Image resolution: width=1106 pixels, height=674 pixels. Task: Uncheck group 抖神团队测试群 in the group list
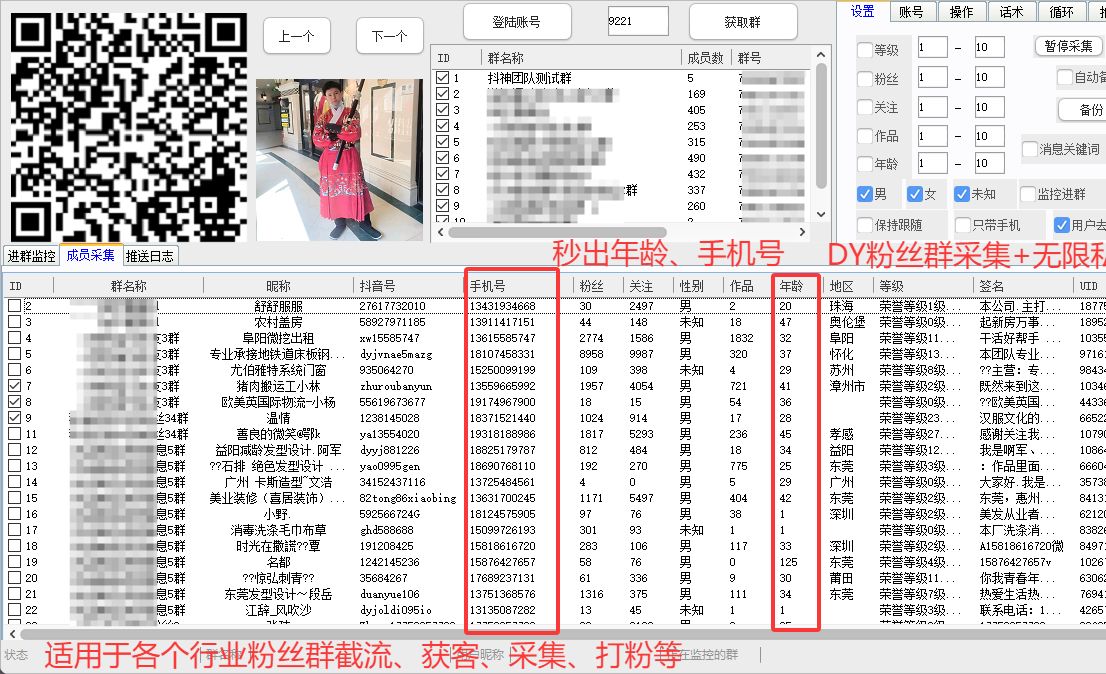443,78
